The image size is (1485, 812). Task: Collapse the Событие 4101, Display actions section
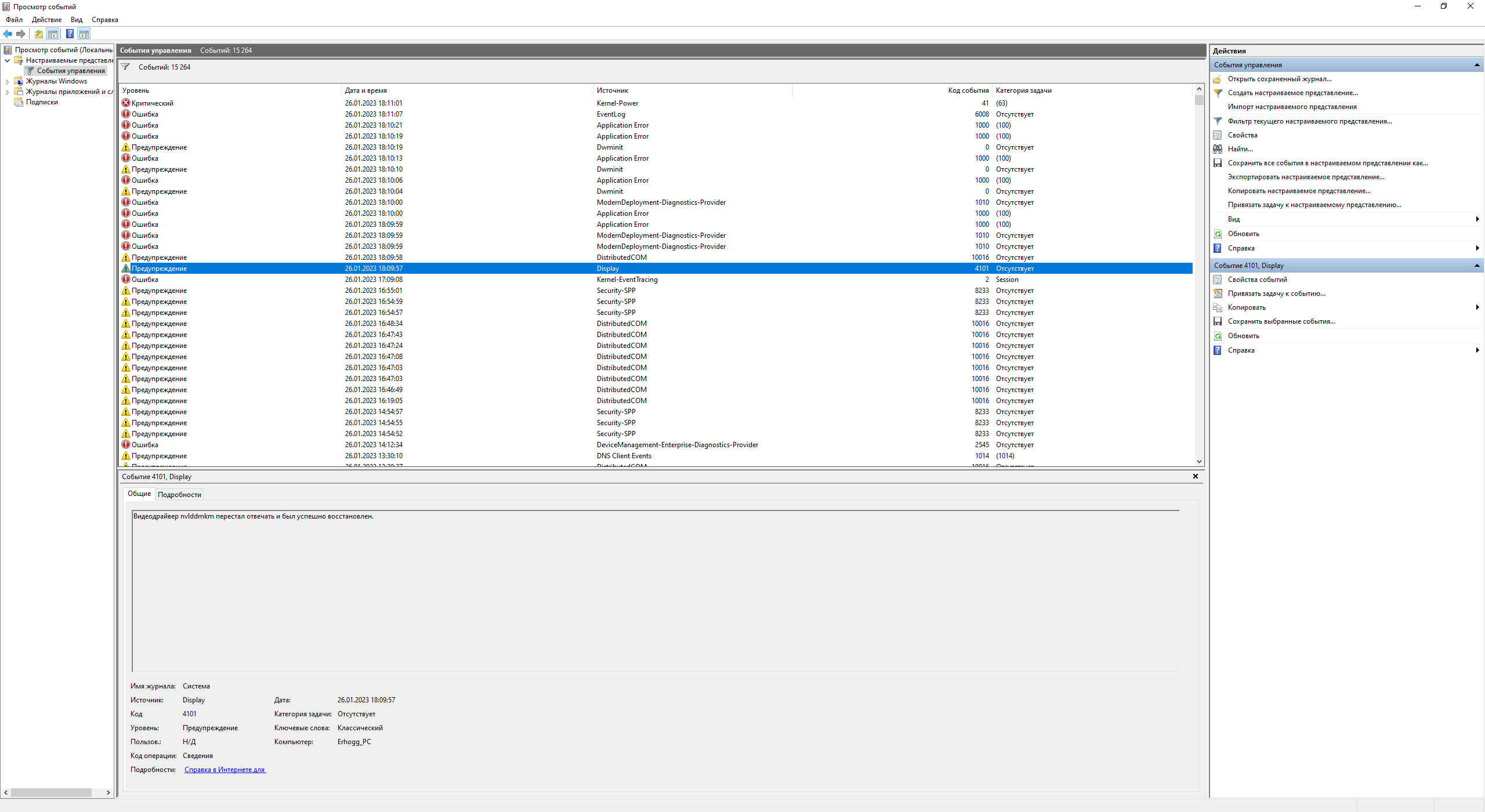1476,266
